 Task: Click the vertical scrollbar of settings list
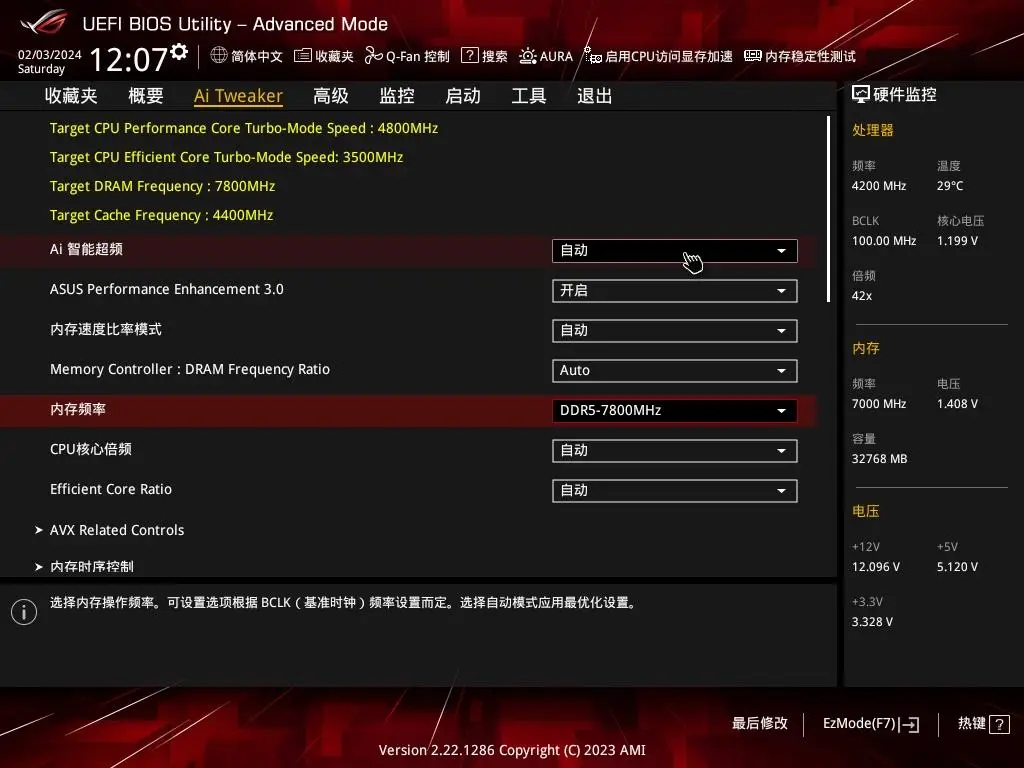click(828, 210)
